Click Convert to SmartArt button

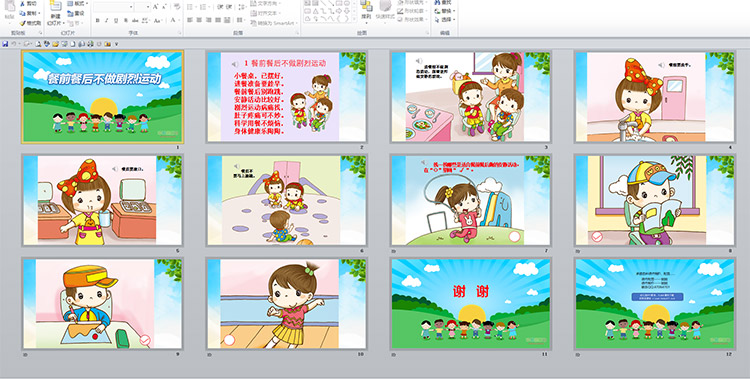(275, 23)
